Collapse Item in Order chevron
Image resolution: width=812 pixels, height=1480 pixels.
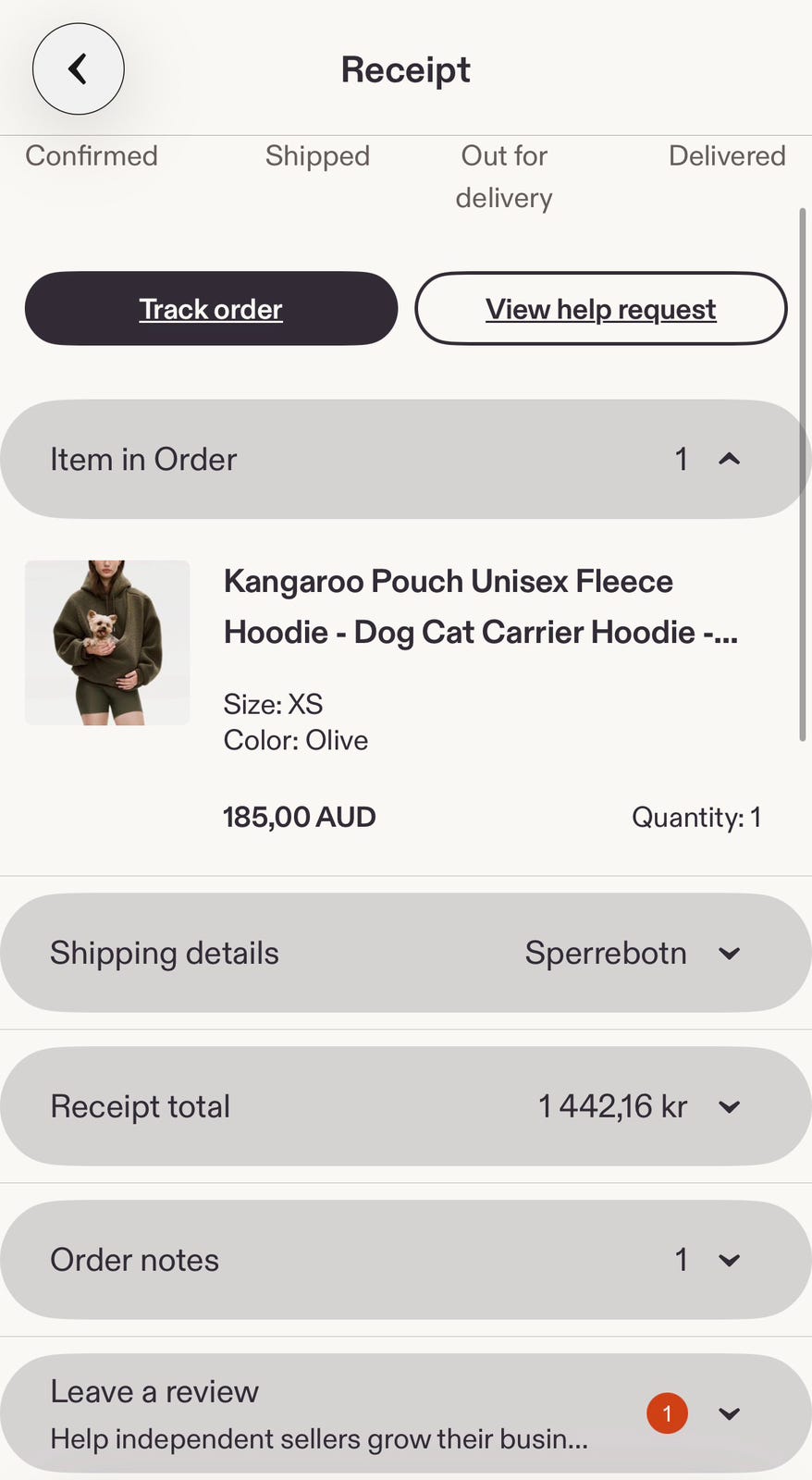[729, 459]
